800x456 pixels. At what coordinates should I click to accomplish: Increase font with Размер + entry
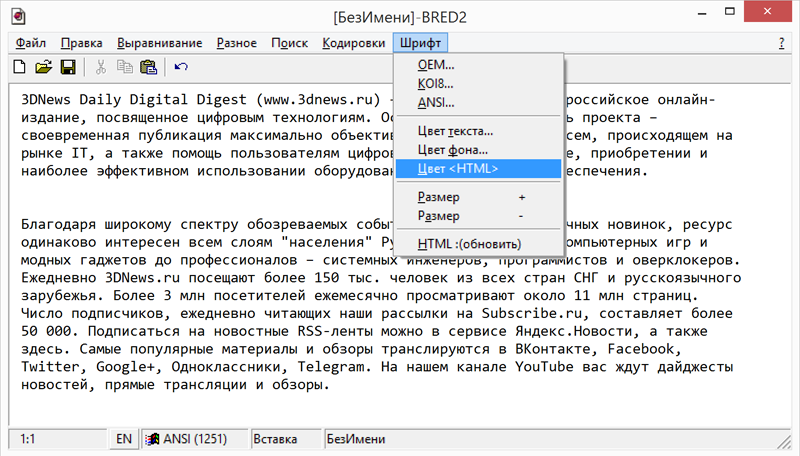(479, 197)
